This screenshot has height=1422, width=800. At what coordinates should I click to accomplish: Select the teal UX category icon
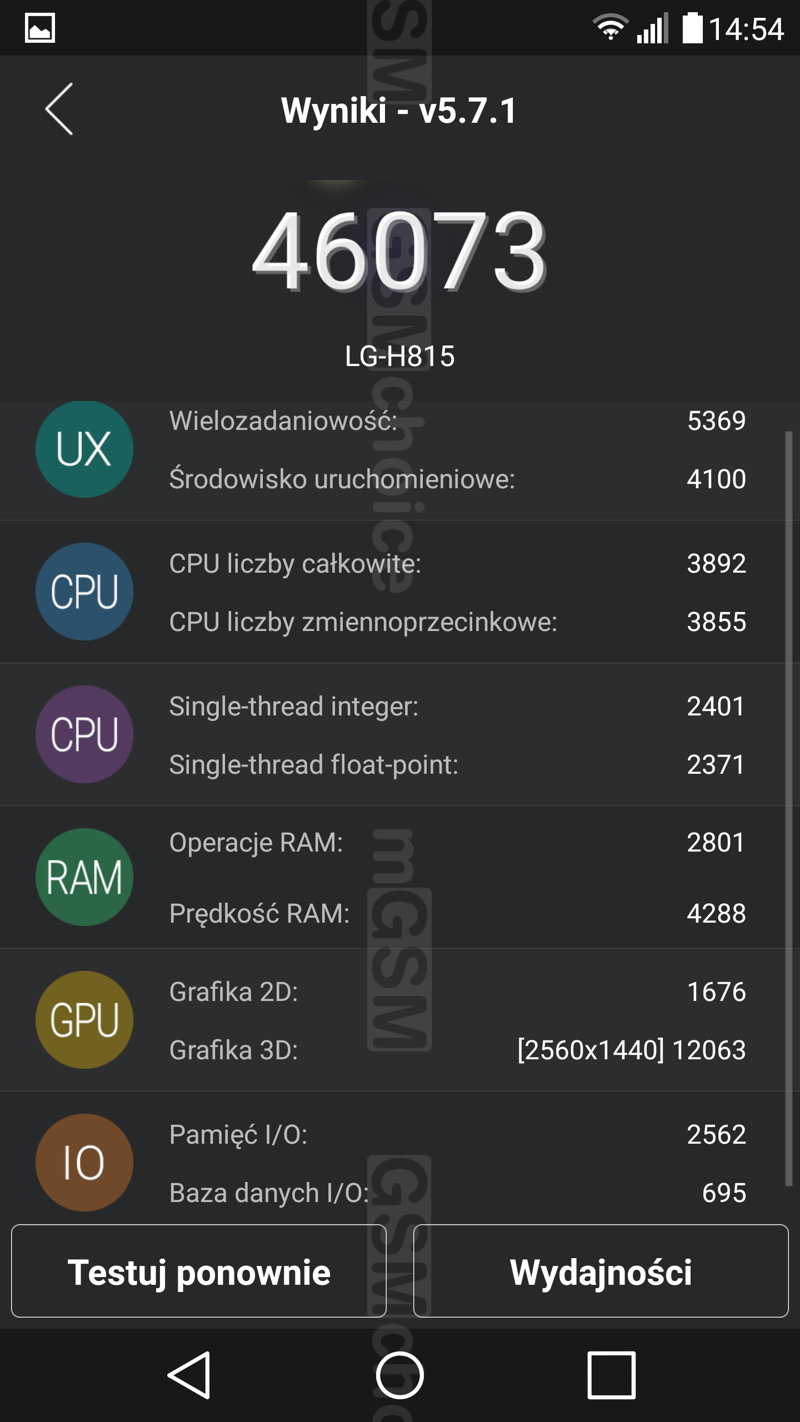pos(84,449)
